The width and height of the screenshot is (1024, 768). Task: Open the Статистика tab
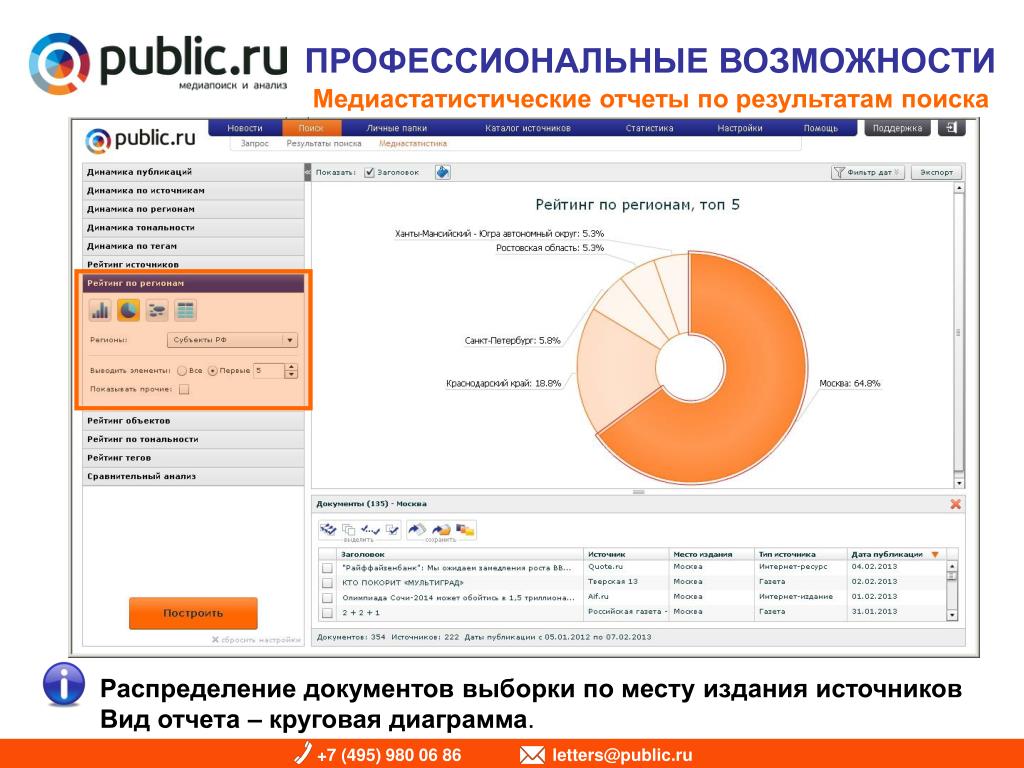click(x=649, y=128)
